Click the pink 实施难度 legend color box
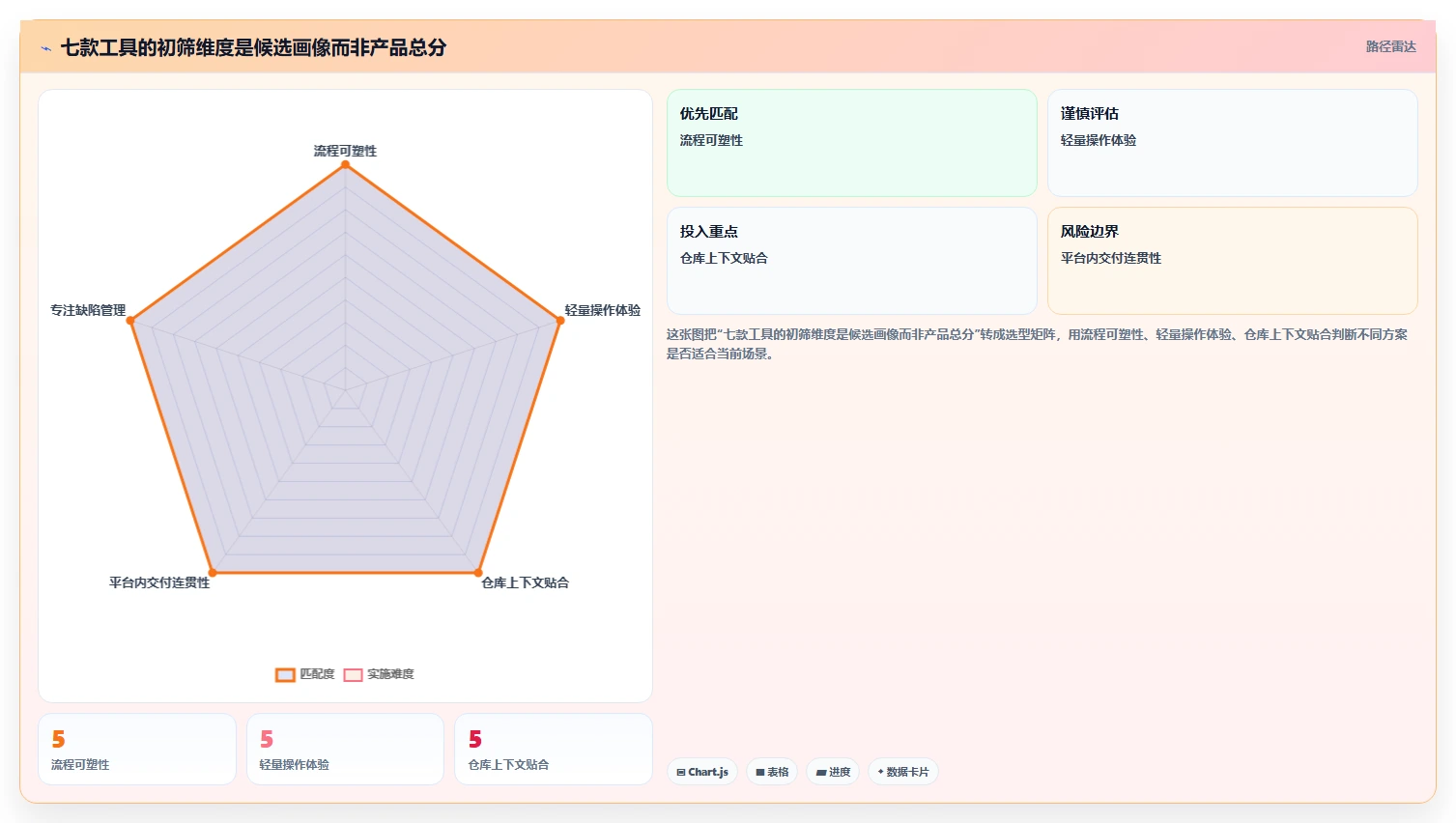1456x823 pixels. coord(354,675)
